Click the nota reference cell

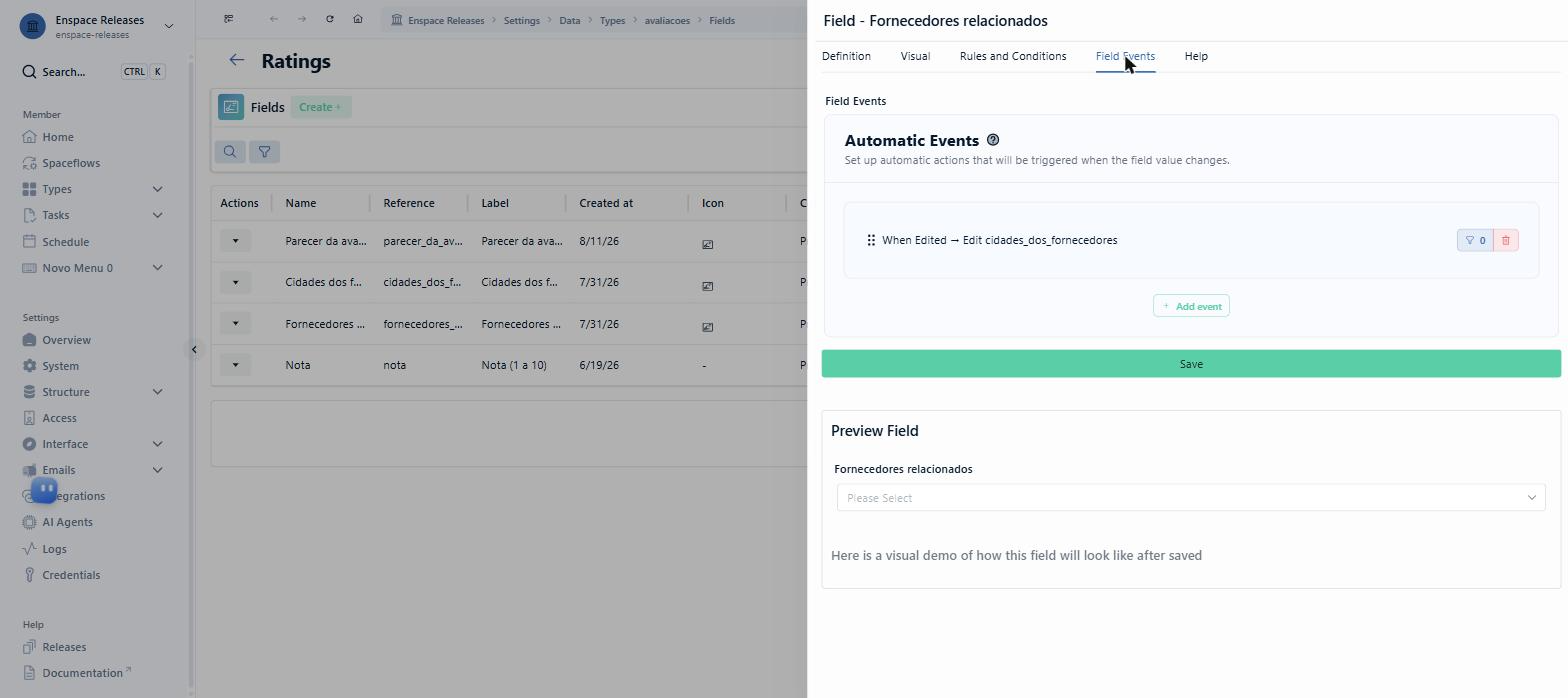[x=395, y=365]
